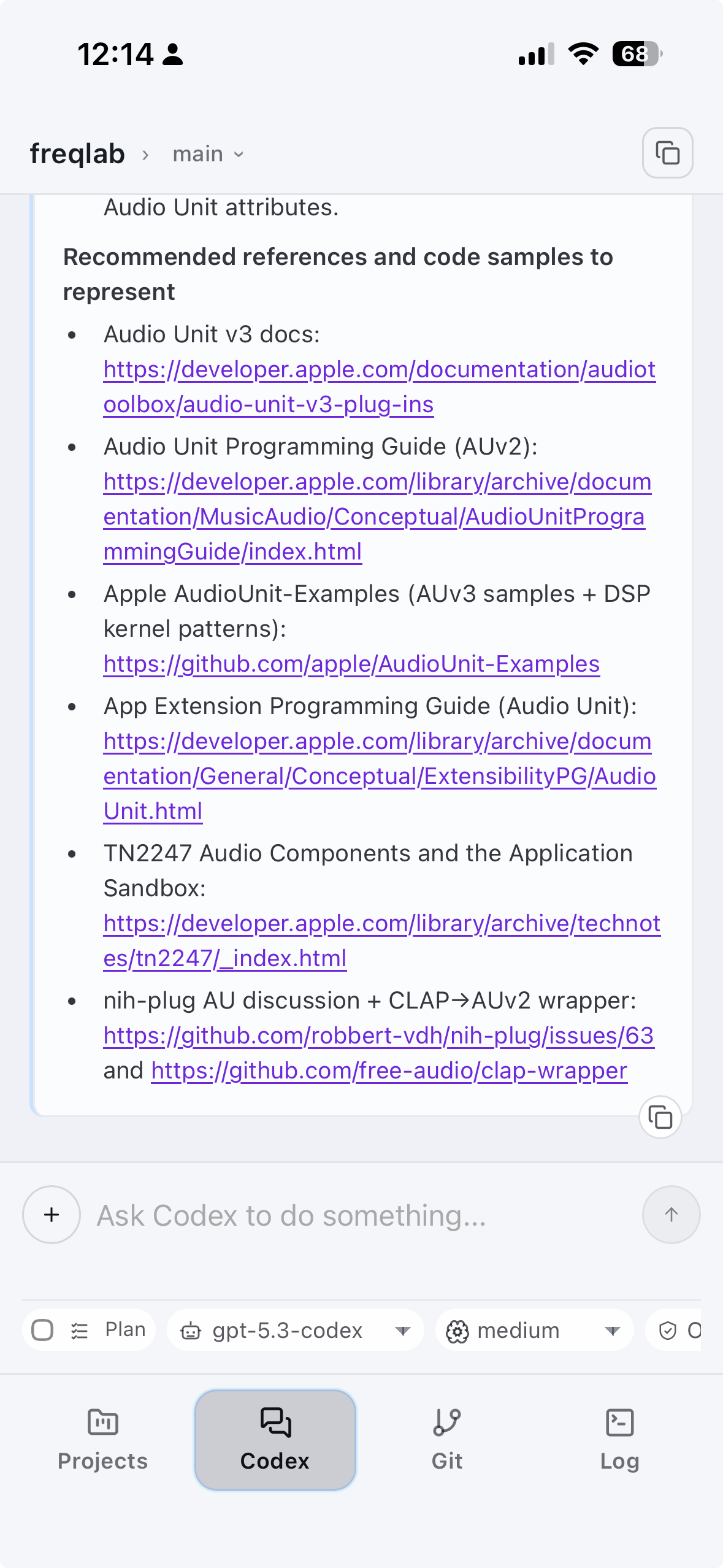The image size is (723, 1568).
Task: Open the Log tab
Action: point(619,1439)
